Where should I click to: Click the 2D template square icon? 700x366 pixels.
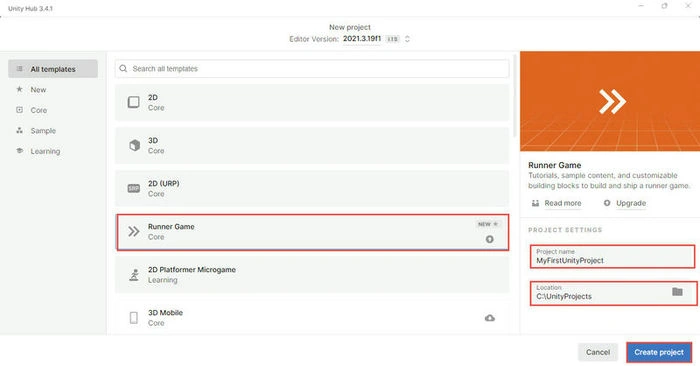click(133, 102)
